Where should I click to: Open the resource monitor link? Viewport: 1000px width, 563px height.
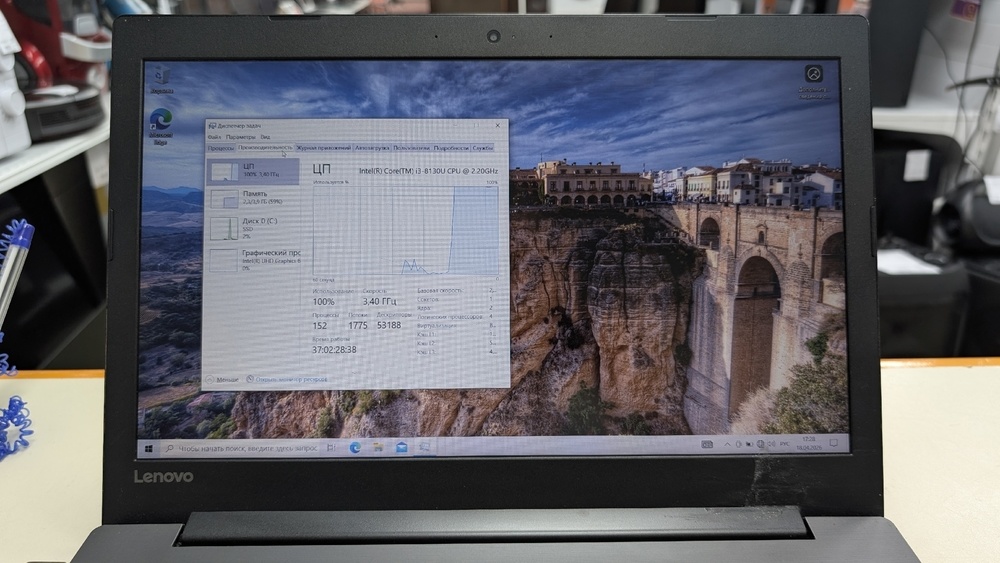click(x=287, y=379)
